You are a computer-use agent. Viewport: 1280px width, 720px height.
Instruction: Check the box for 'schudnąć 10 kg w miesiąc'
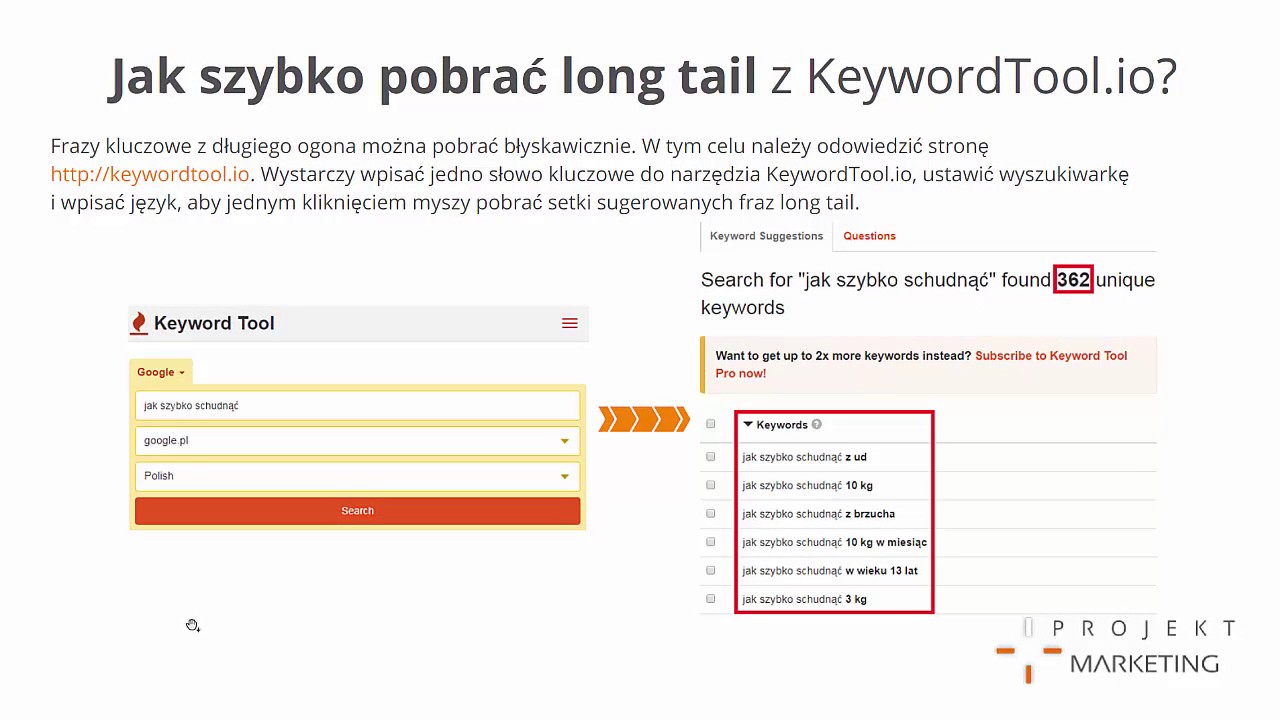click(711, 542)
